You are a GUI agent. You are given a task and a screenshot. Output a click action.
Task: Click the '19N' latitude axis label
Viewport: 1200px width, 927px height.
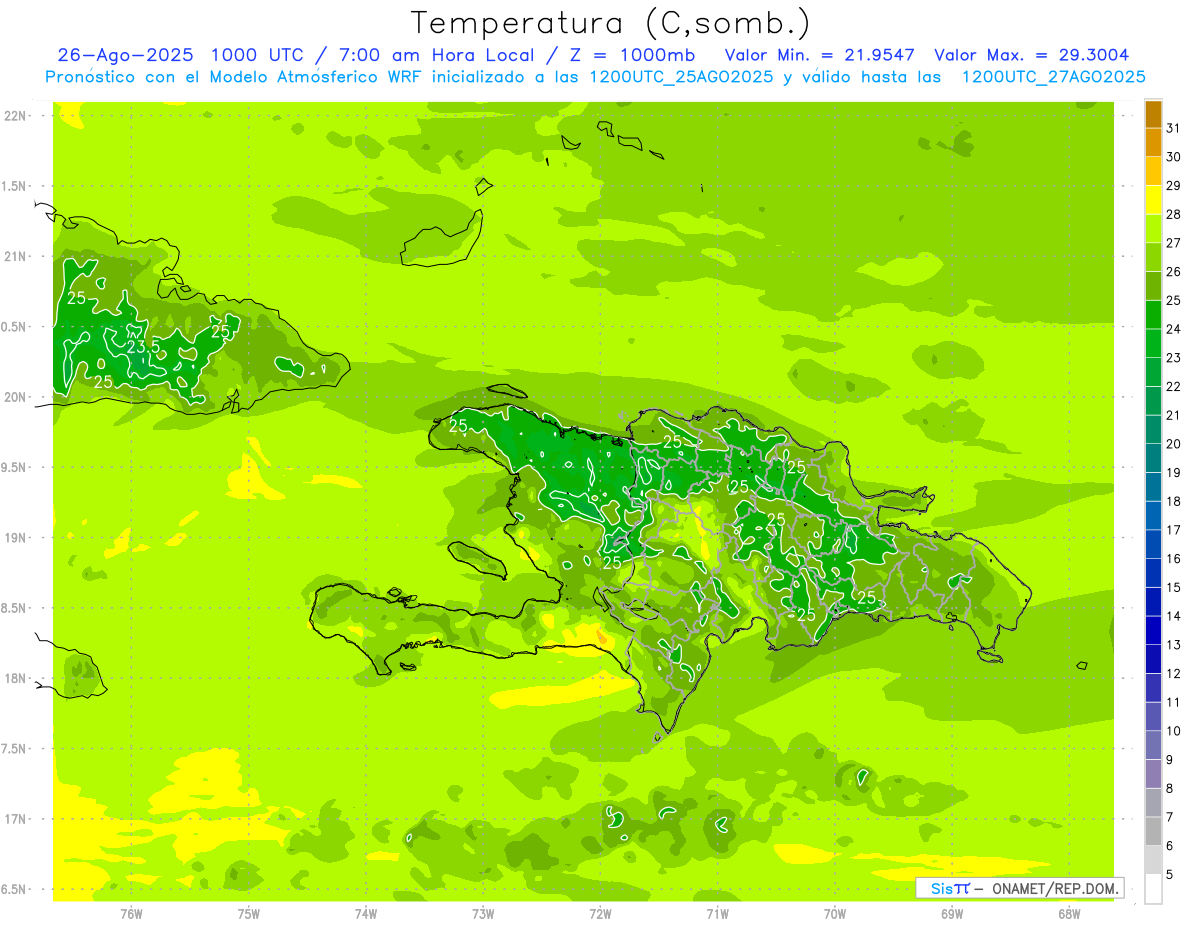(x=15, y=538)
